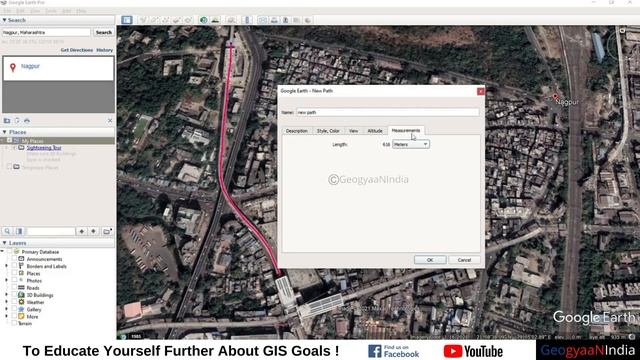Image resolution: width=640 pixels, height=360 pixels.
Task: Open the Meters length unit dropdown
Action: click(x=411, y=144)
